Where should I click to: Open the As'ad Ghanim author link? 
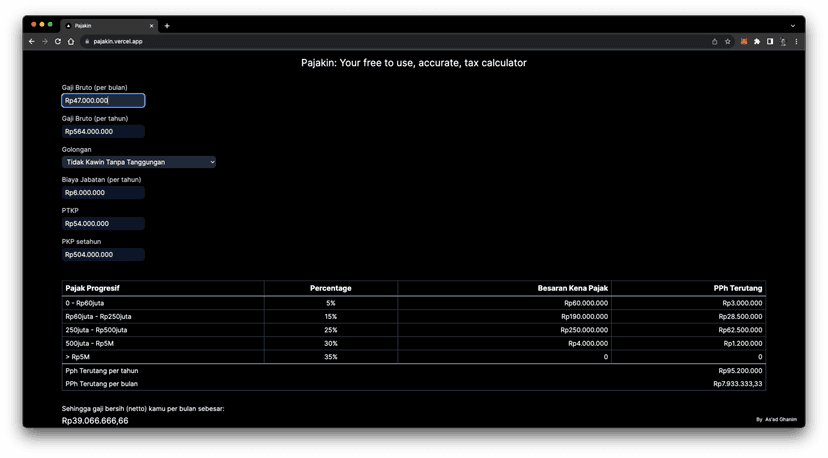click(x=780, y=419)
